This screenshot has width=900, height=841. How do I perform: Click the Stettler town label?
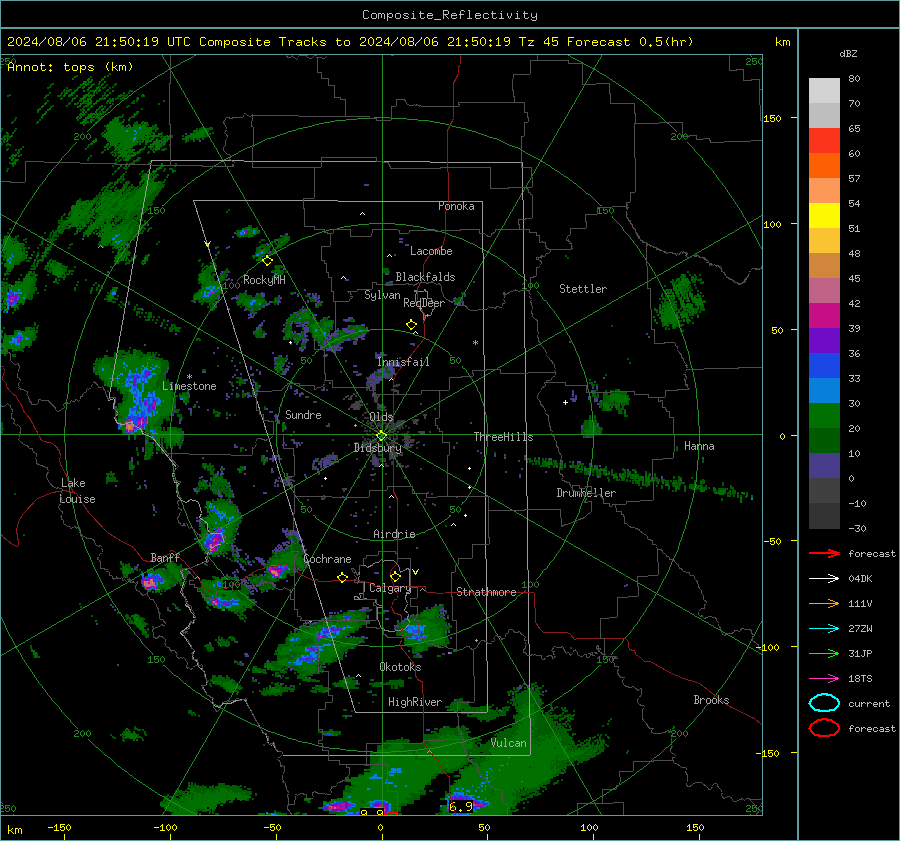(583, 289)
